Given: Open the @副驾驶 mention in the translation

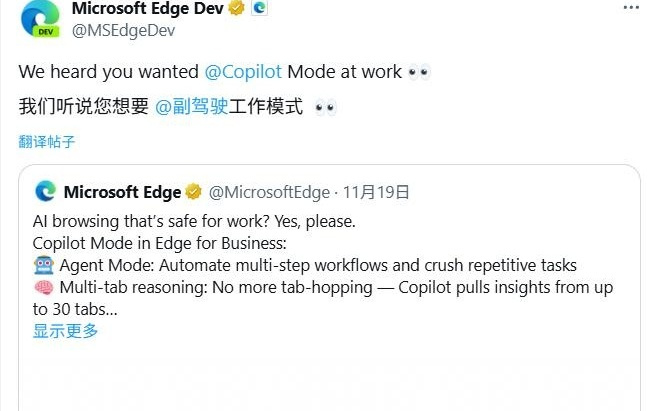Looking at the screenshot, I should (x=191, y=107).
